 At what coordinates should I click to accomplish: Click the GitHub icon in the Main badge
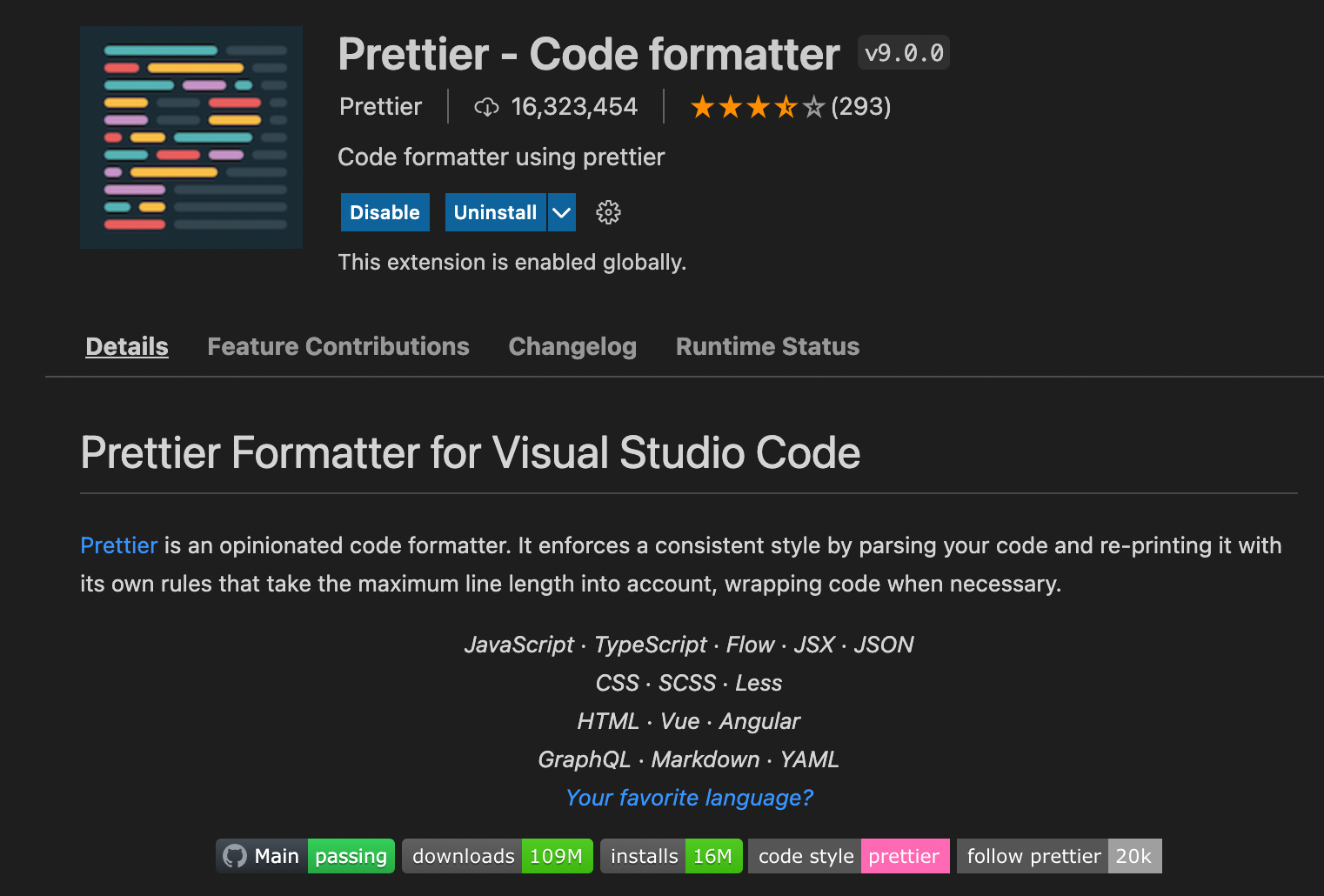pos(235,856)
